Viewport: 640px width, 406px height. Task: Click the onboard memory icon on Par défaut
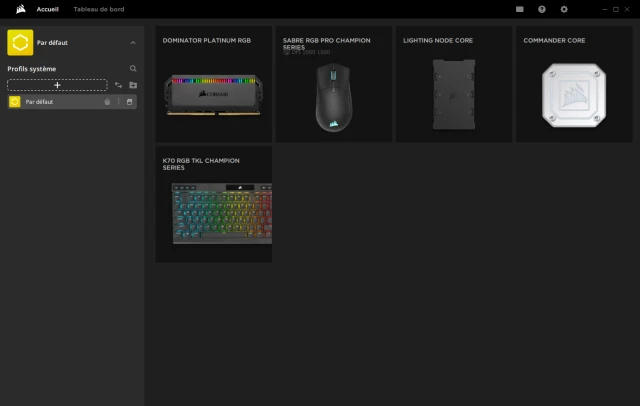(129, 102)
